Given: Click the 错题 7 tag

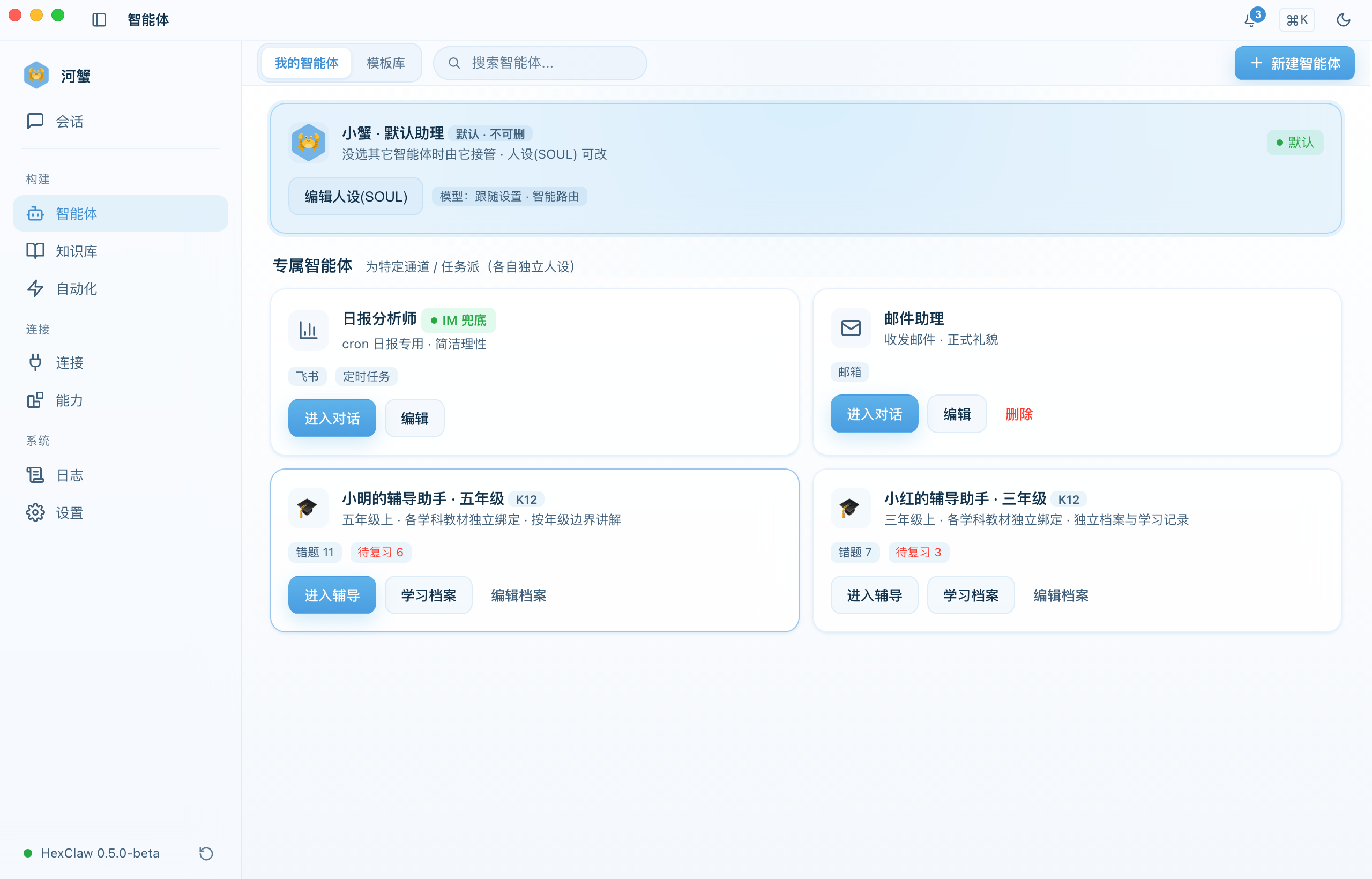Looking at the screenshot, I should click(x=854, y=552).
